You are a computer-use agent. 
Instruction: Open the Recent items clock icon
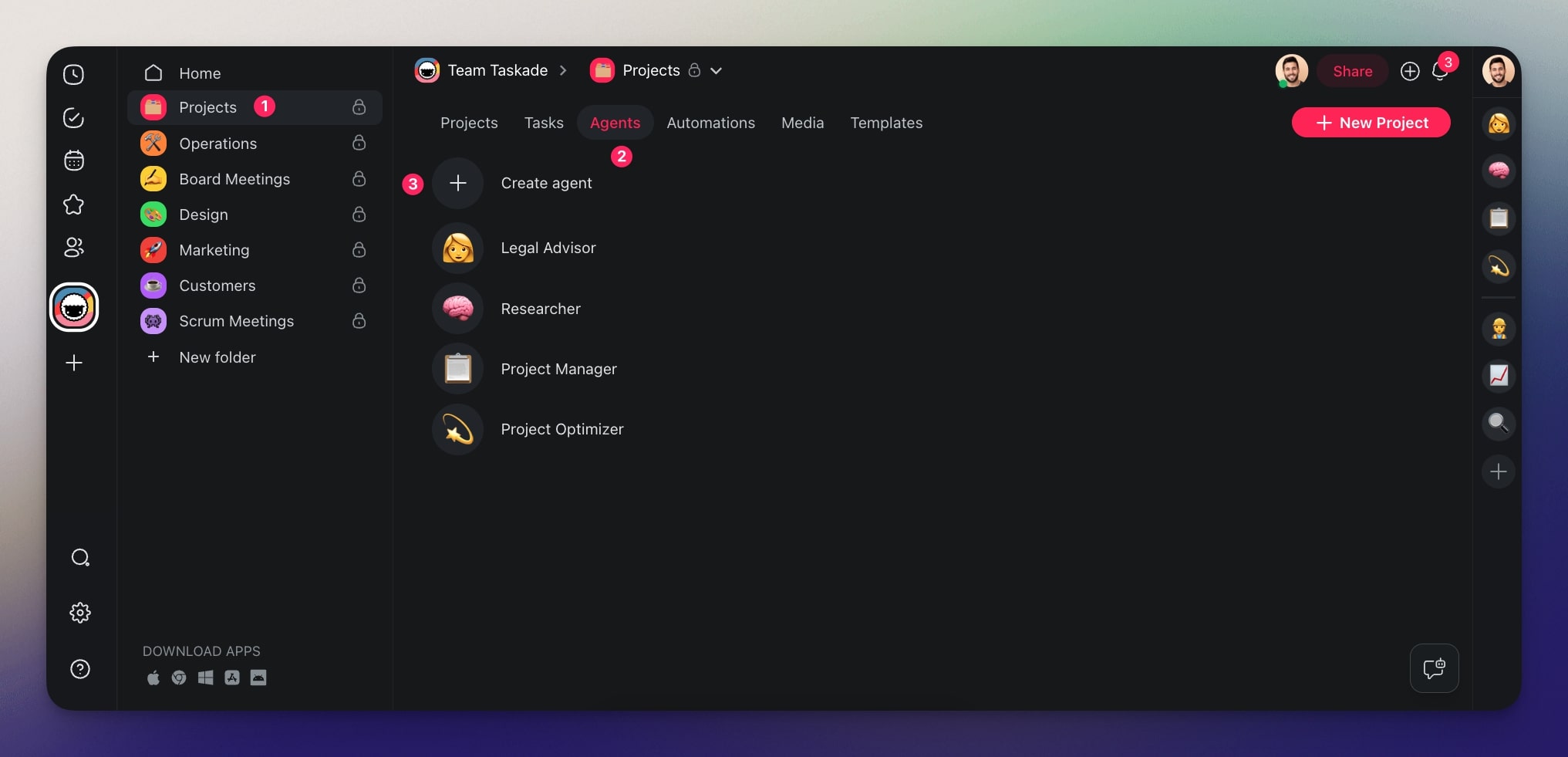(x=74, y=74)
